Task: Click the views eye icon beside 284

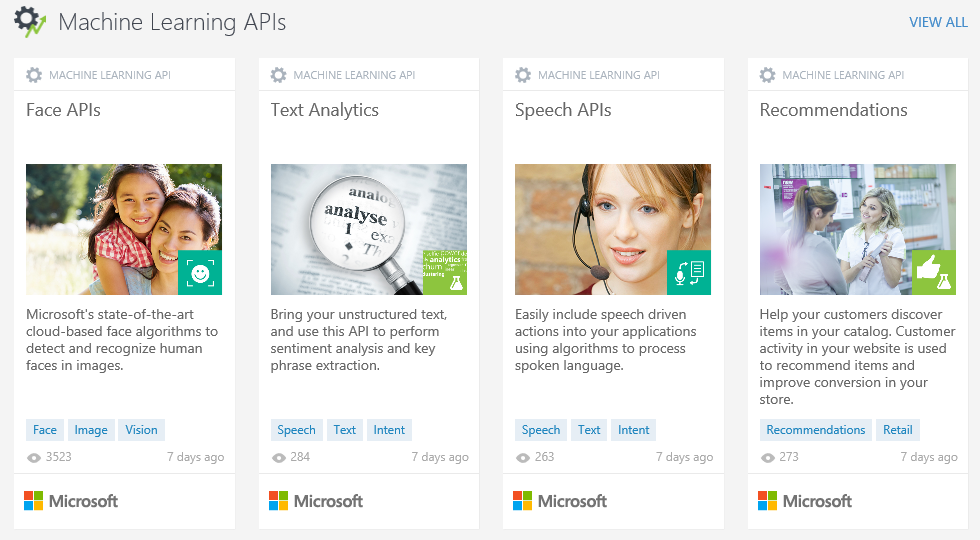Action: pos(279,458)
